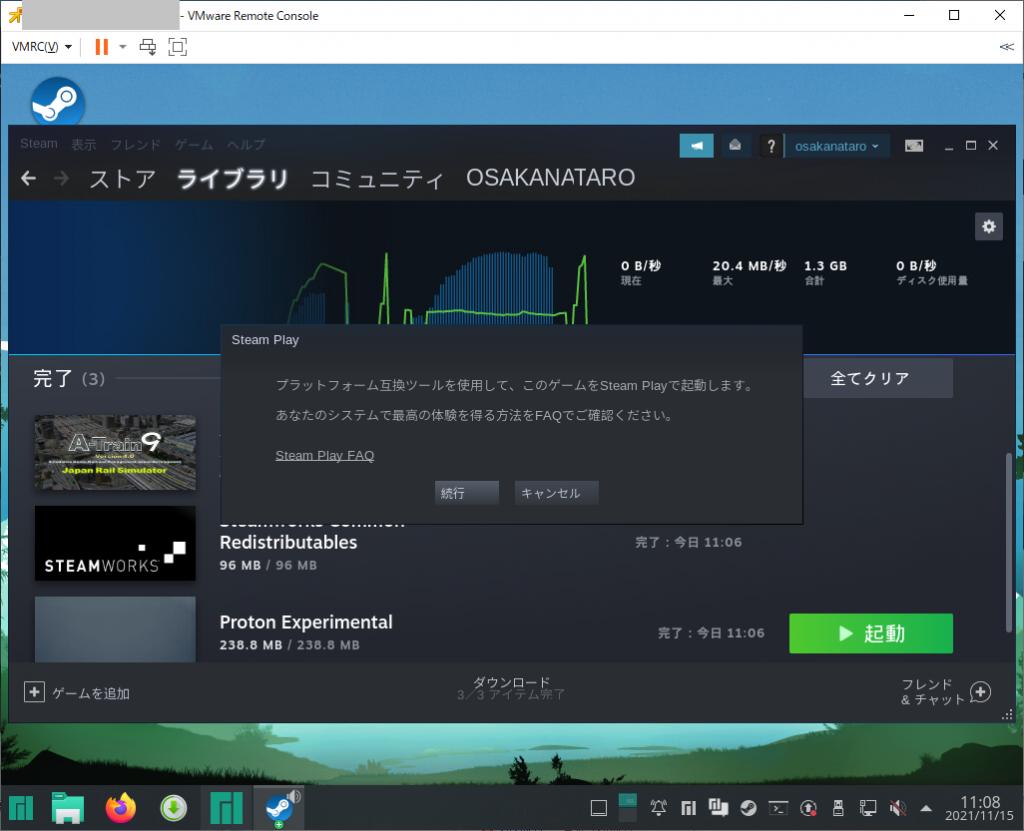The width and height of the screenshot is (1024, 831).
Task: Click the 1.3 GB total value
Action: point(825,266)
